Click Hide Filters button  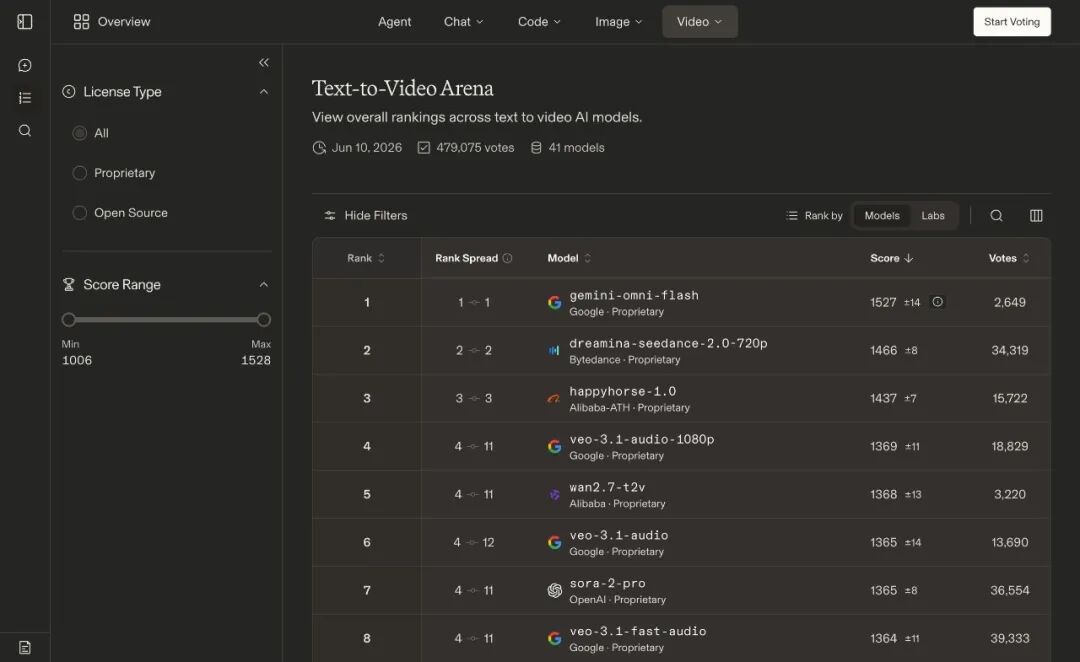click(x=366, y=216)
